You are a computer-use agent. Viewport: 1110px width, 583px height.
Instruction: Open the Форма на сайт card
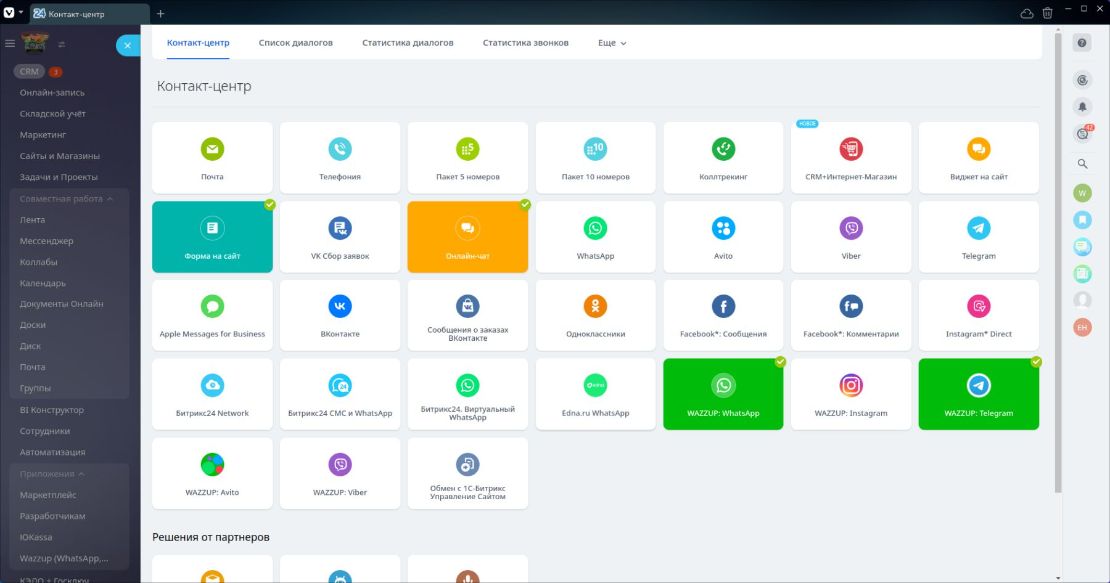tap(212, 237)
